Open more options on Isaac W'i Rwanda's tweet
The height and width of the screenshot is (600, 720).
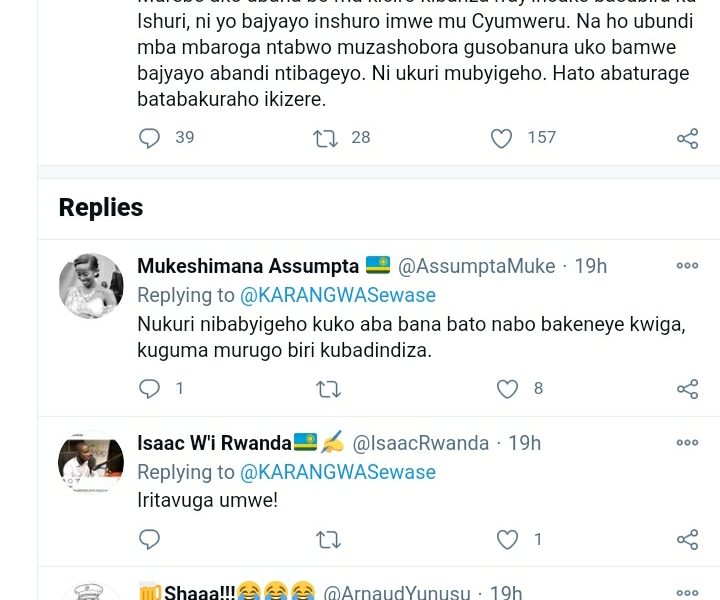687,443
